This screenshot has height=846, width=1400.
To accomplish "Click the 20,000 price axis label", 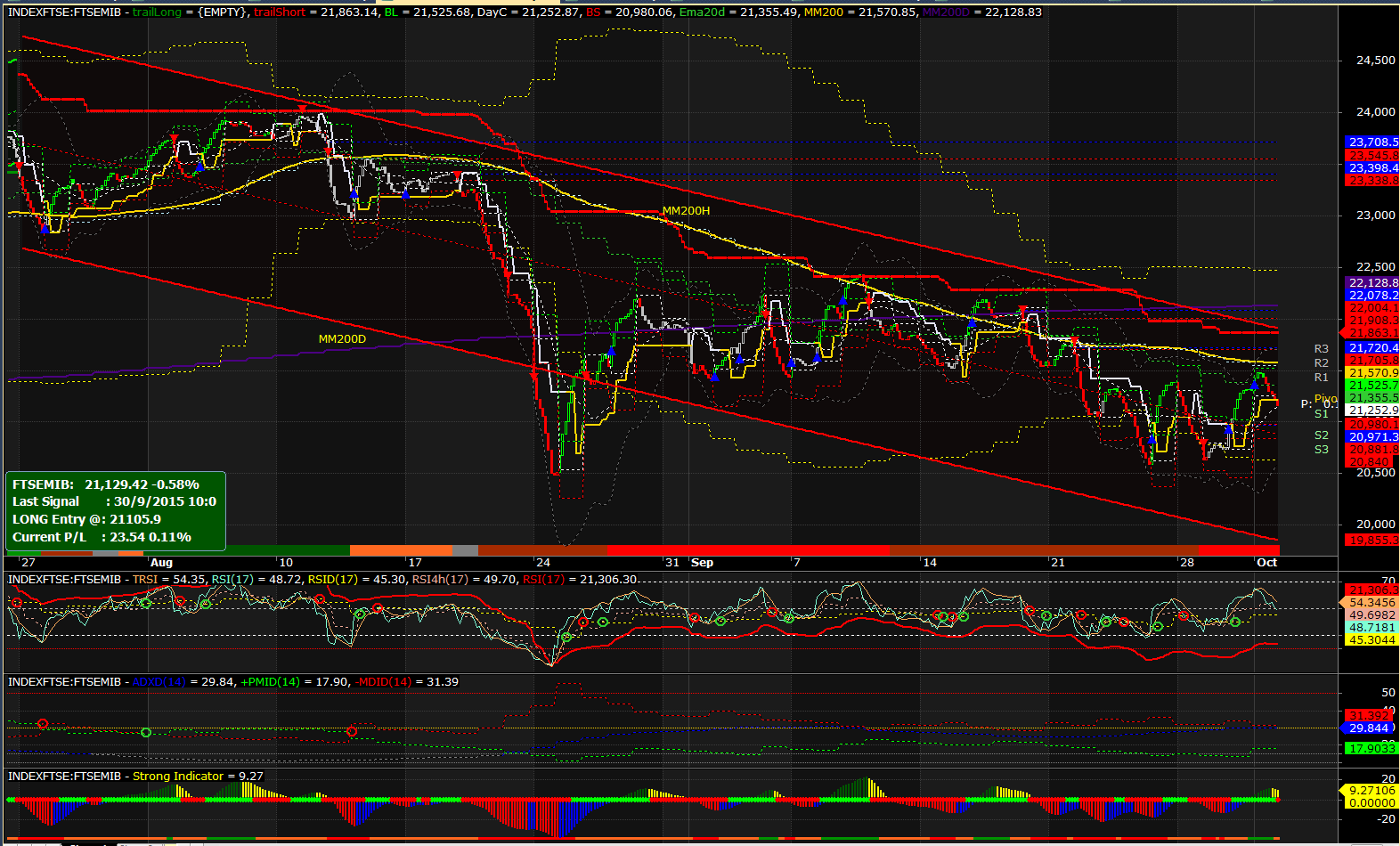I will [x=1376, y=525].
